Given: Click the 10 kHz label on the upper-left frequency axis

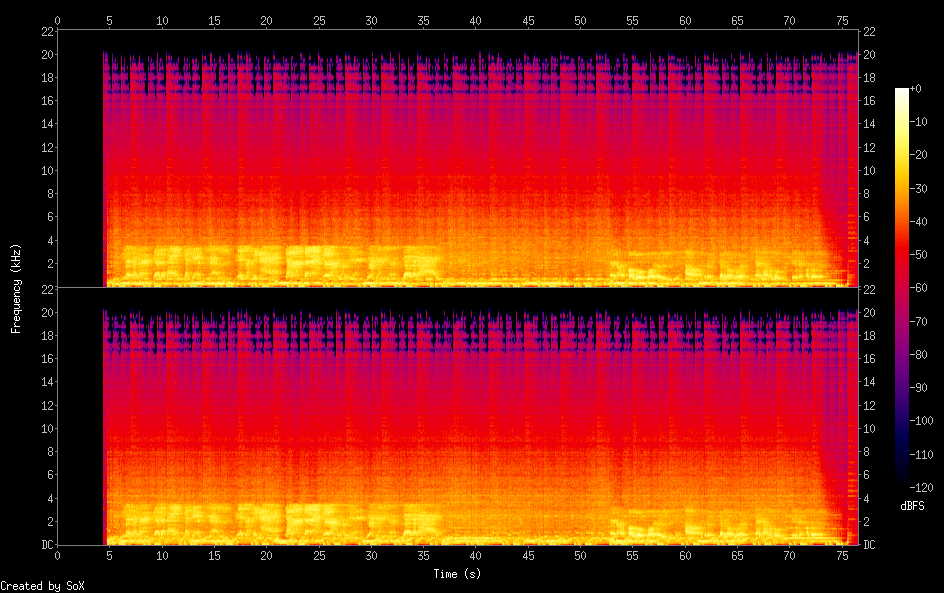Looking at the screenshot, I should click(x=46, y=171).
